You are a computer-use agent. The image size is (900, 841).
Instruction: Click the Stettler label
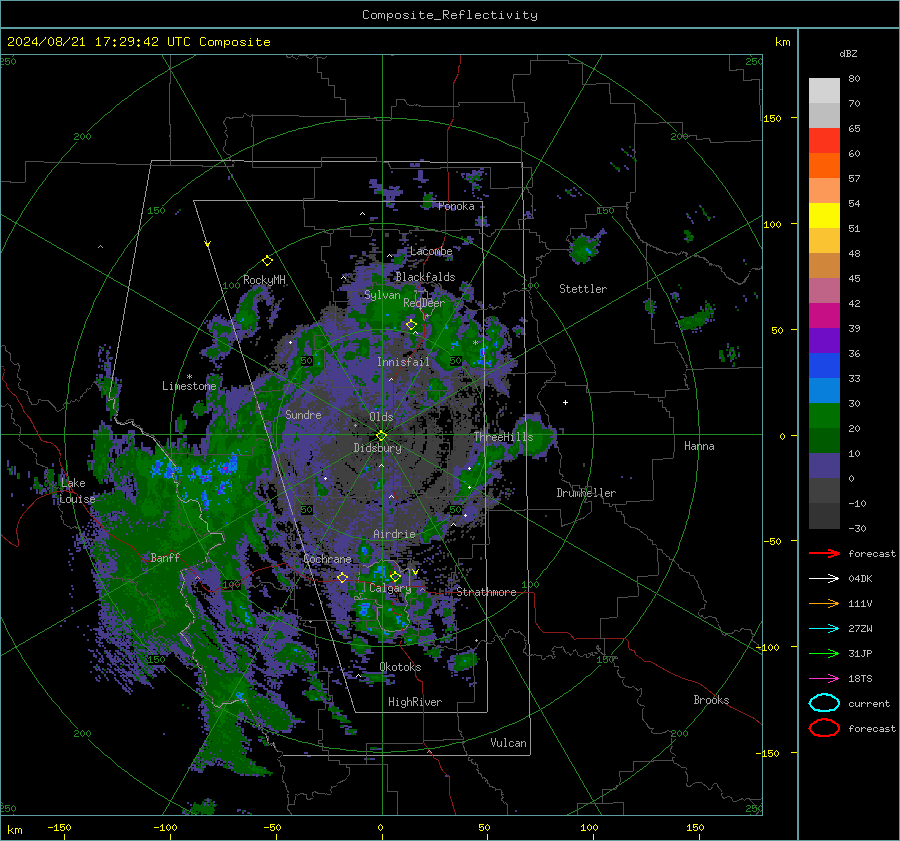click(583, 289)
